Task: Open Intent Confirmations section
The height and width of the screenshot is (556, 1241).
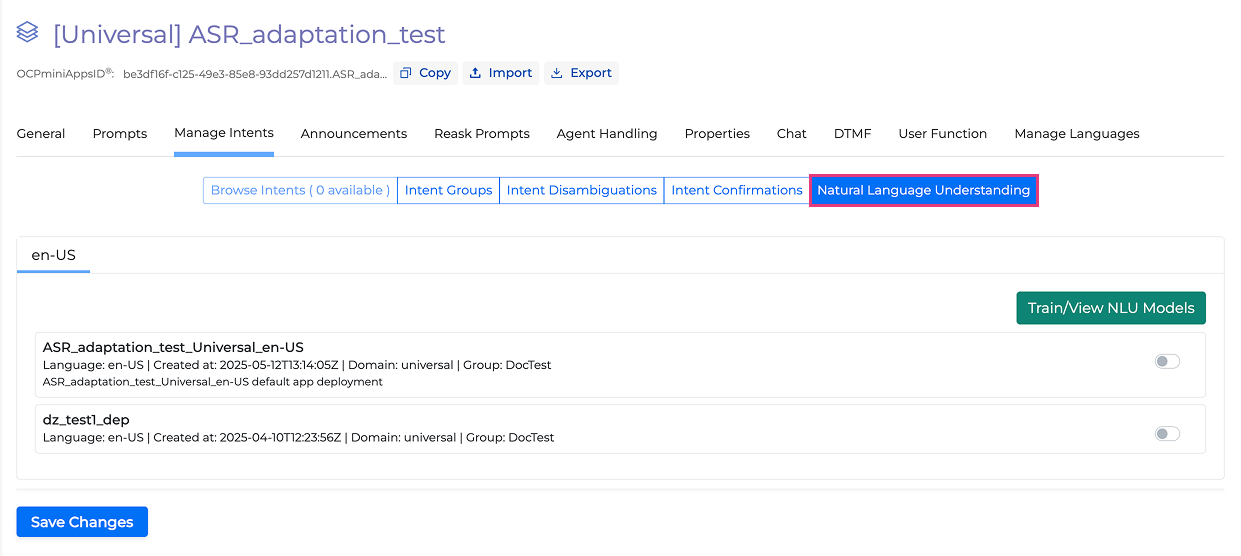Action: (x=737, y=191)
